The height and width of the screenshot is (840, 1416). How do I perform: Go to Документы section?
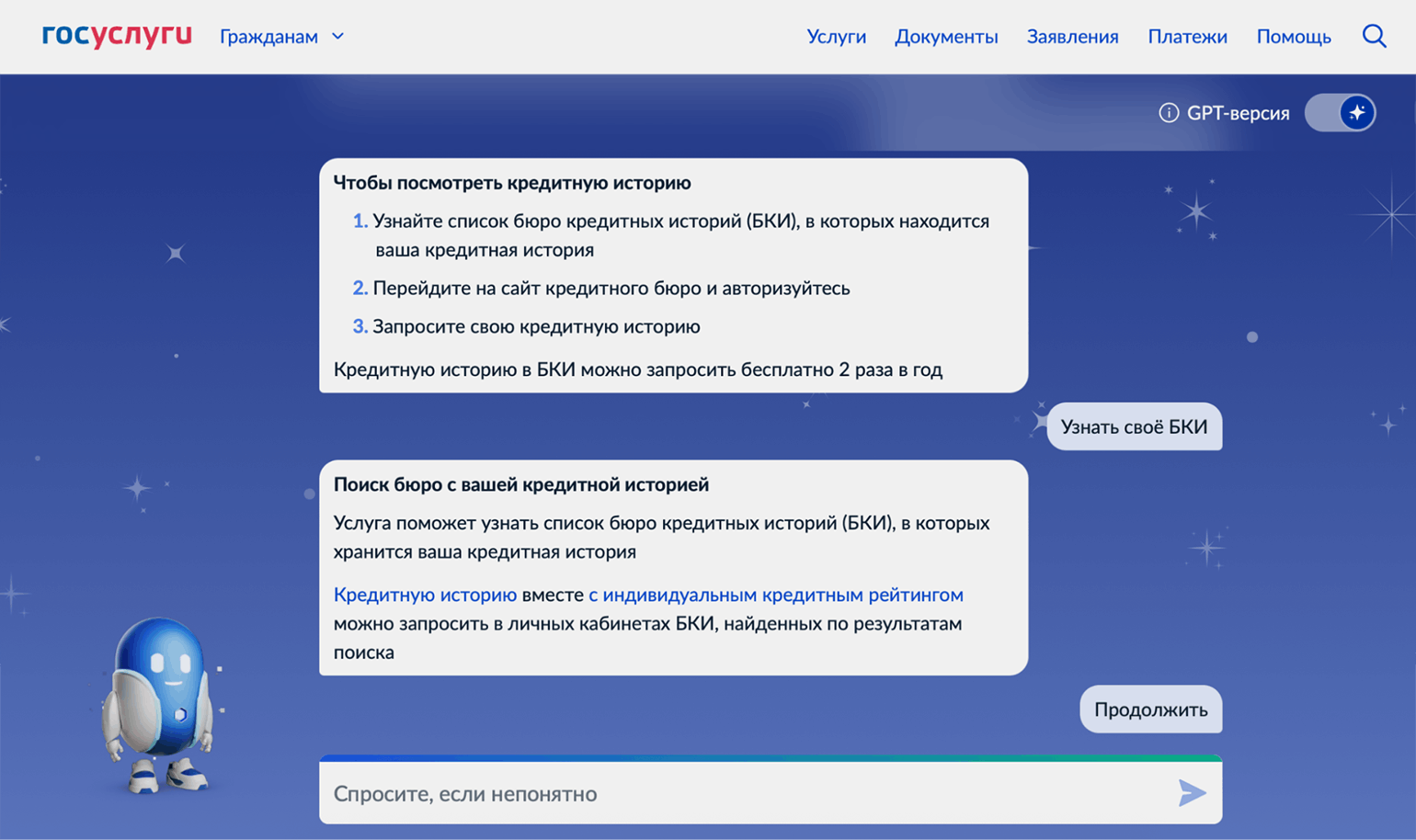tap(946, 37)
